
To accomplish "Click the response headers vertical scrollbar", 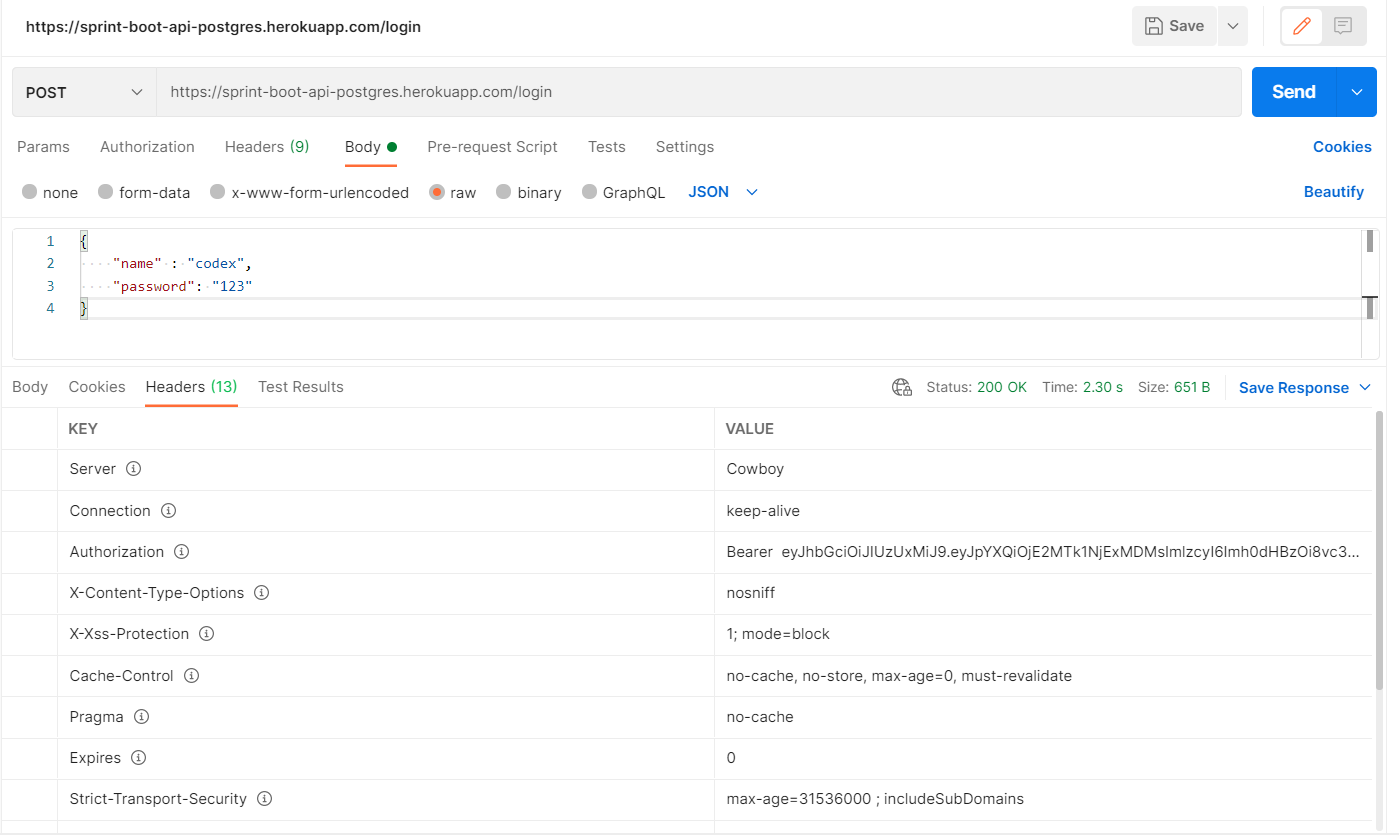I will click(x=1380, y=550).
